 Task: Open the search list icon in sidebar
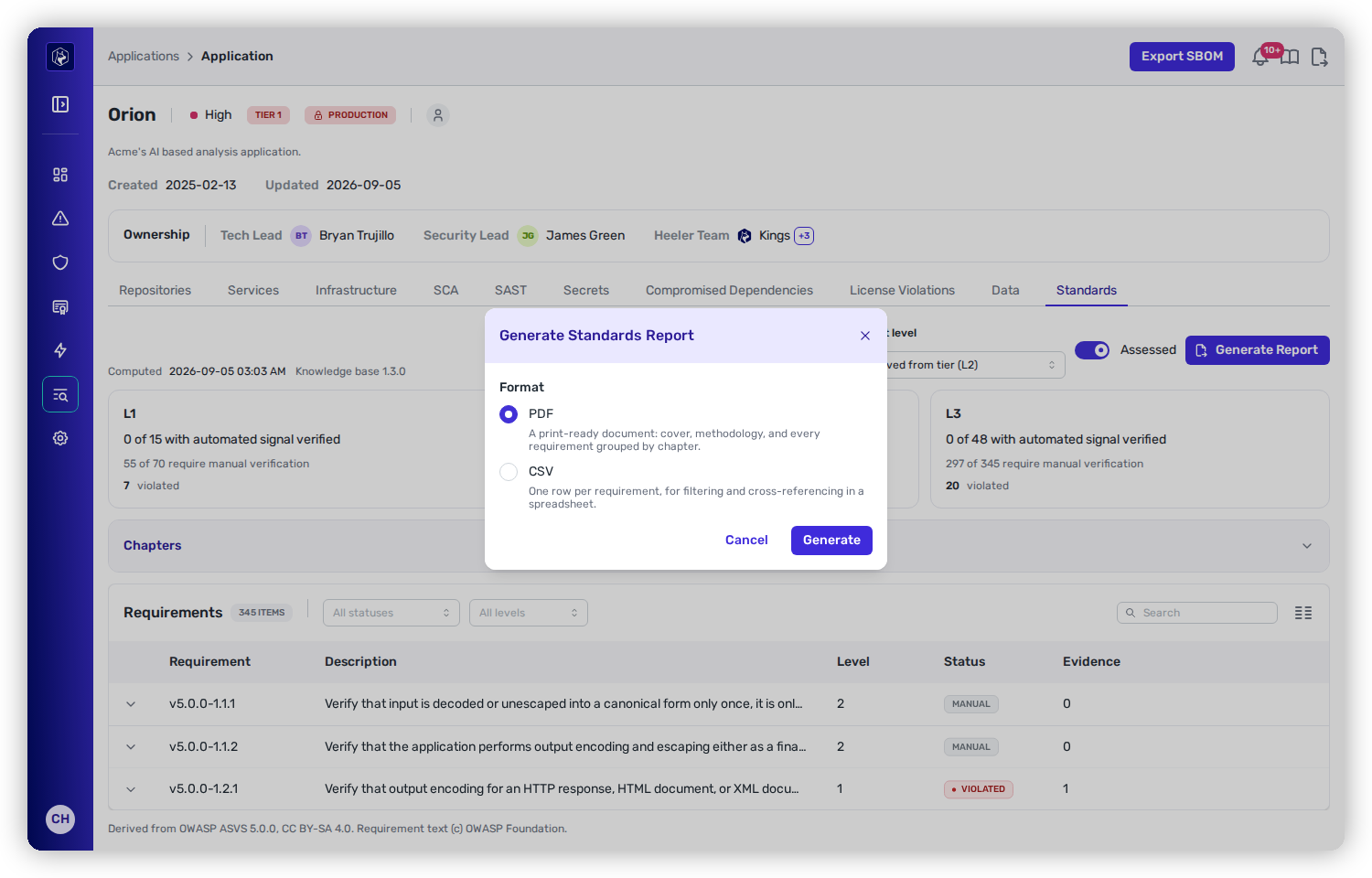[60, 394]
